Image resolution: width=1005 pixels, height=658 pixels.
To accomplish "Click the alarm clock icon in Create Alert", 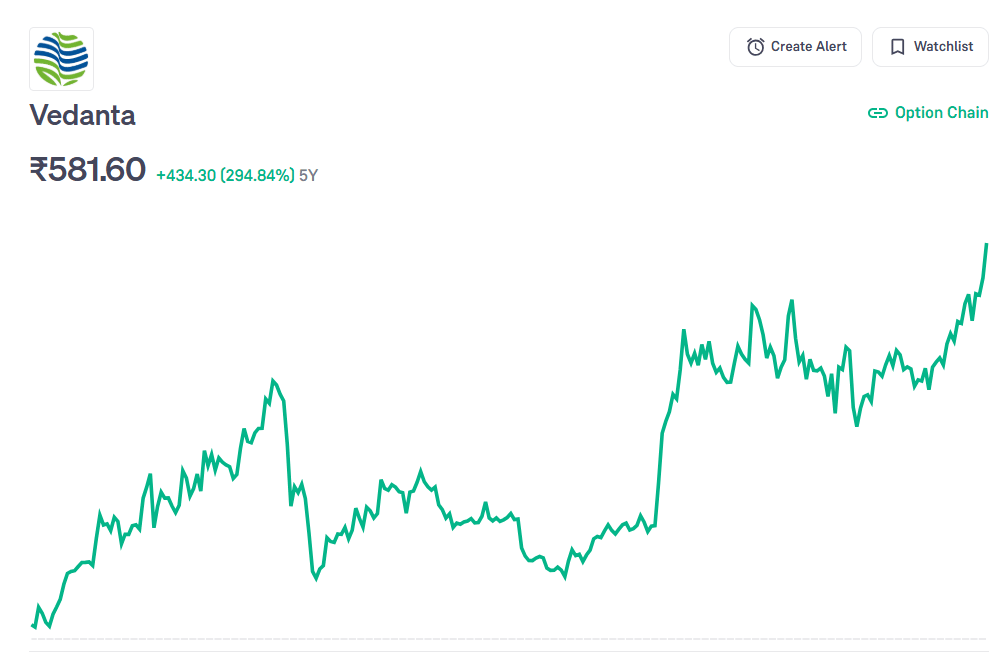I will tap(755, 47).
